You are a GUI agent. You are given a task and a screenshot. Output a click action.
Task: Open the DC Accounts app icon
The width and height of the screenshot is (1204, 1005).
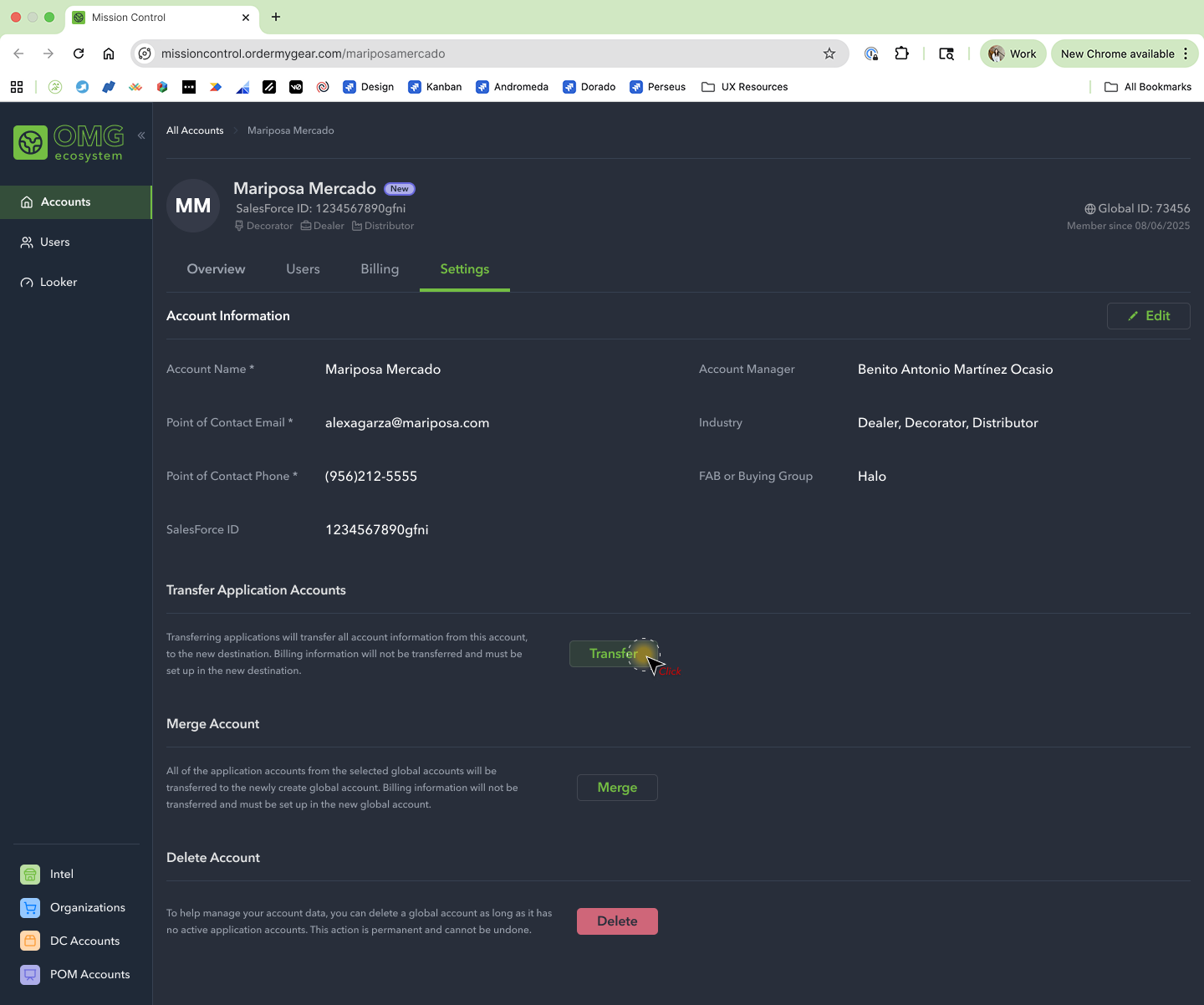[30, 941]
